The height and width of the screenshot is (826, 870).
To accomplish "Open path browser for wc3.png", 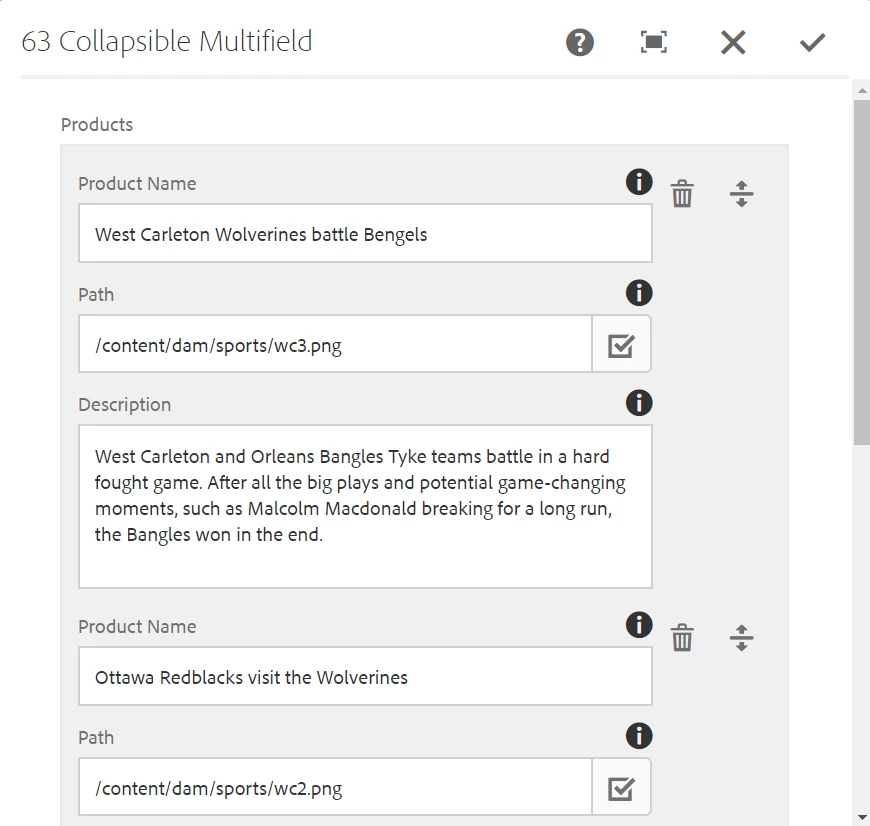I will pos(621,345).
